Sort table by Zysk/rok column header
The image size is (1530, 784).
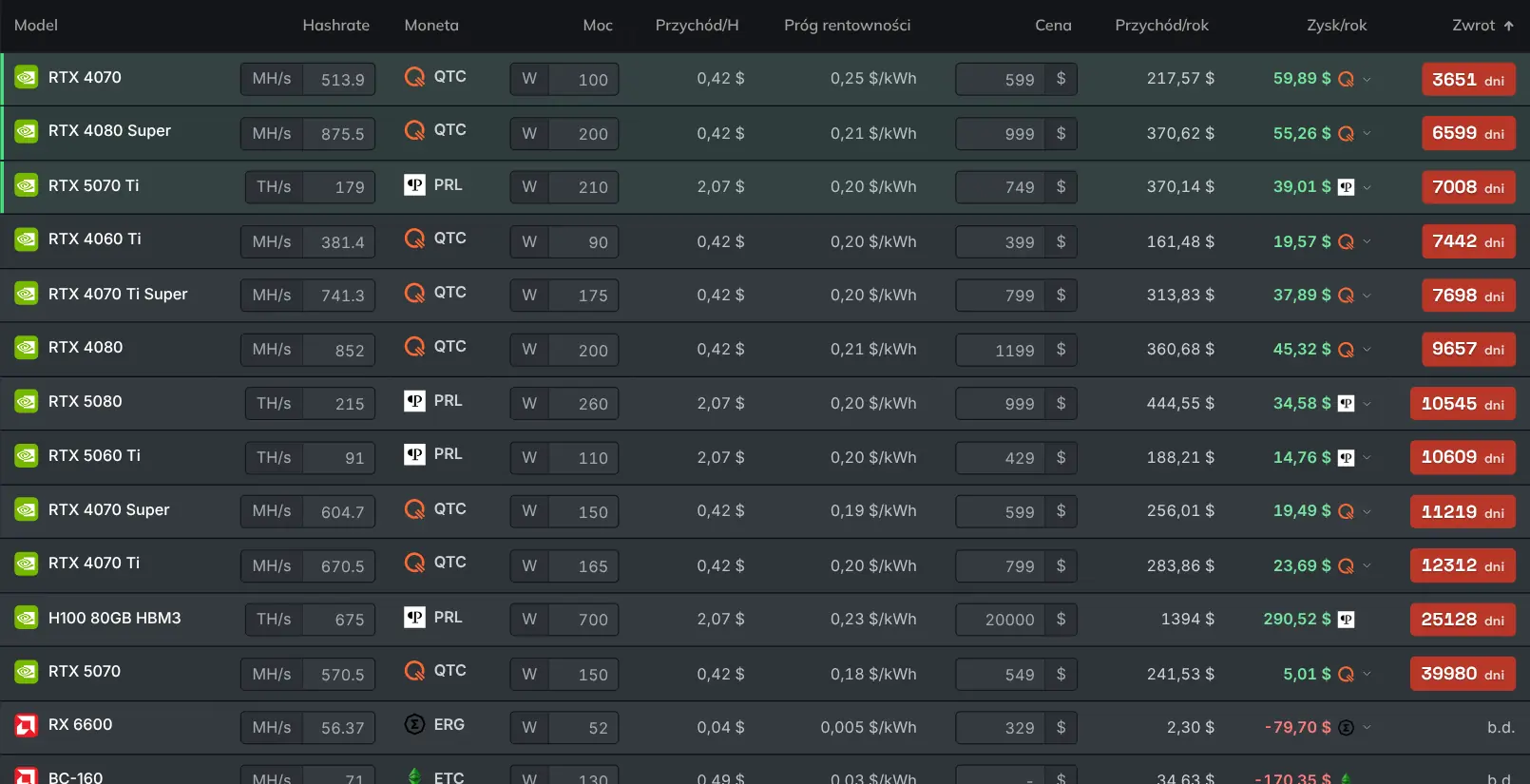[x=1336, y=26]
